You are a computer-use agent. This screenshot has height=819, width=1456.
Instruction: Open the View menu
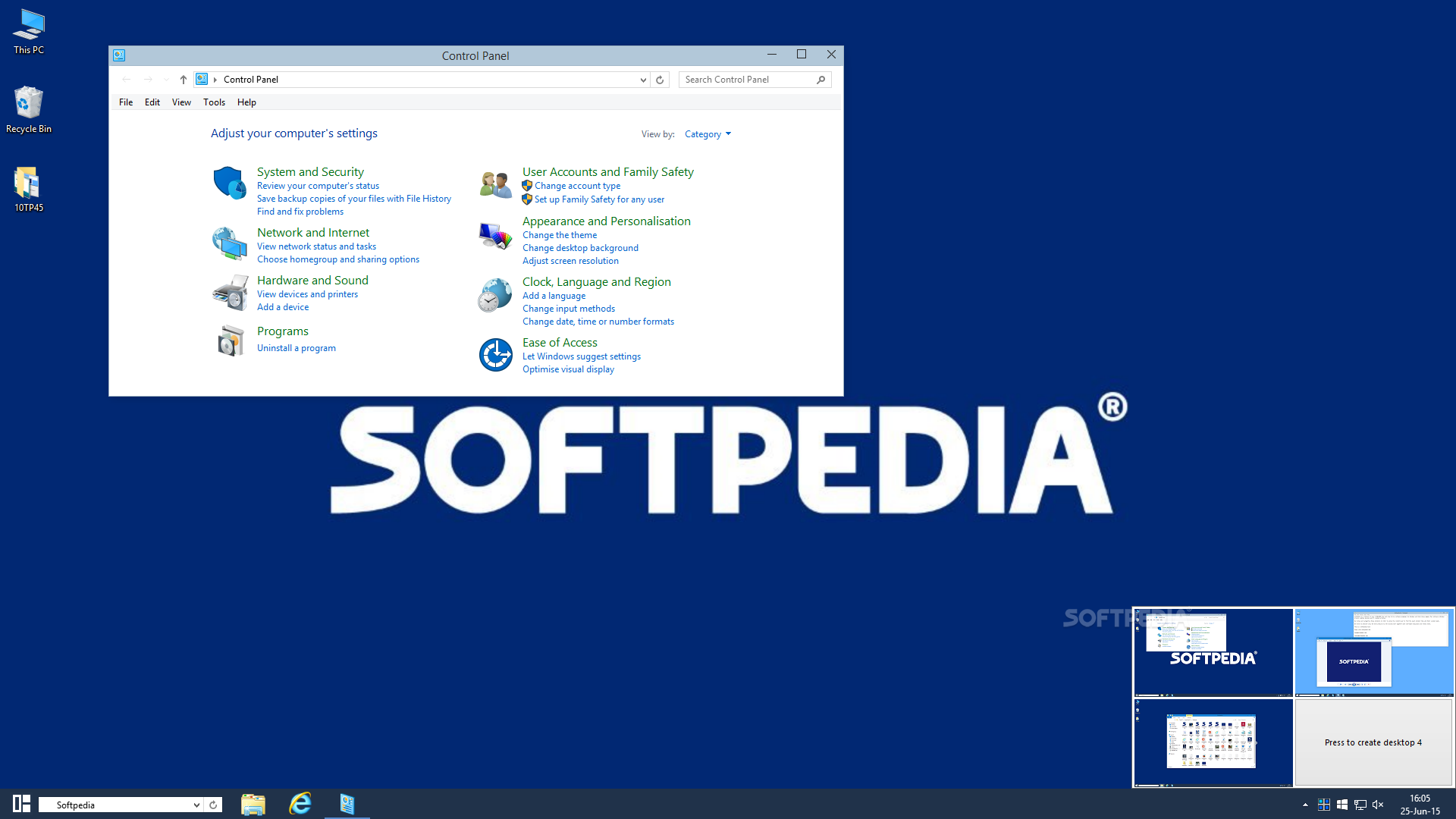tap(181, 102)
